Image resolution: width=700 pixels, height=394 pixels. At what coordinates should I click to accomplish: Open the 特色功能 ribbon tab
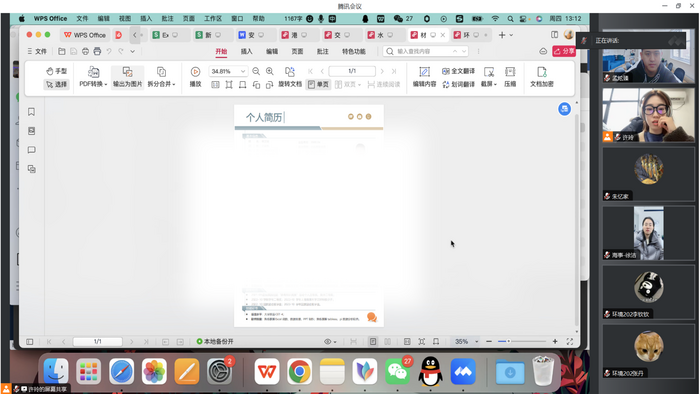[354, 51]
